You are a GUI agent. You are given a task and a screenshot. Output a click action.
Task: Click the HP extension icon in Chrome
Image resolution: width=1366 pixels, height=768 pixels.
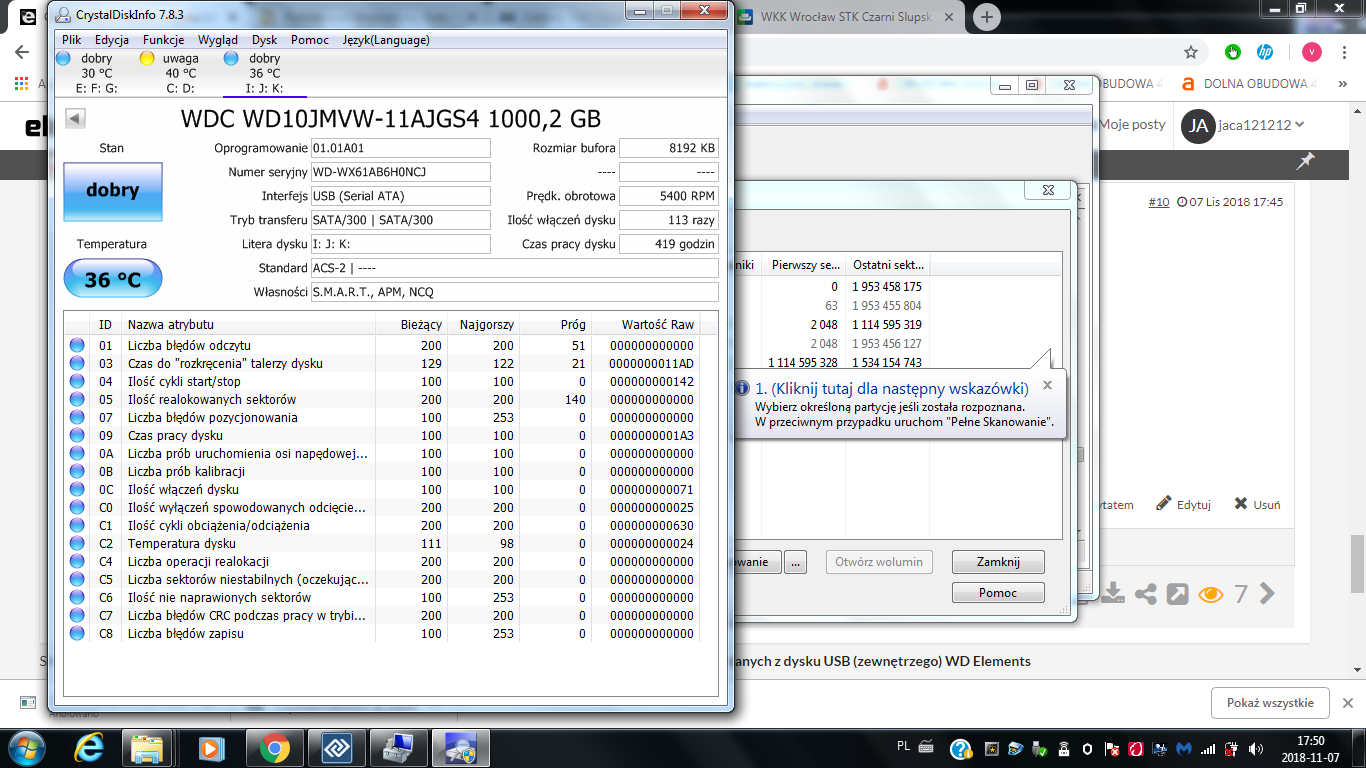pyautogui.click(x=1264, y=52)
